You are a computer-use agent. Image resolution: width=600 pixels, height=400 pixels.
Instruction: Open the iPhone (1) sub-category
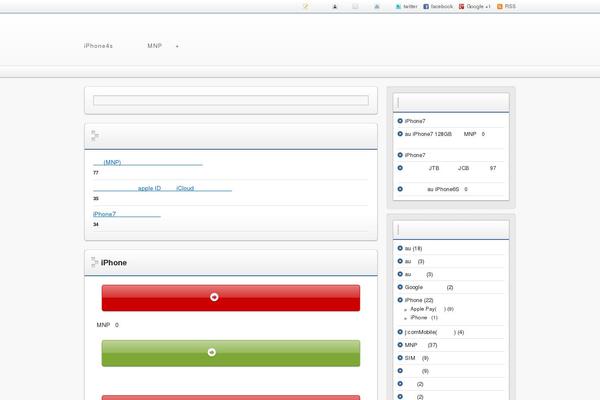(424, 318)
